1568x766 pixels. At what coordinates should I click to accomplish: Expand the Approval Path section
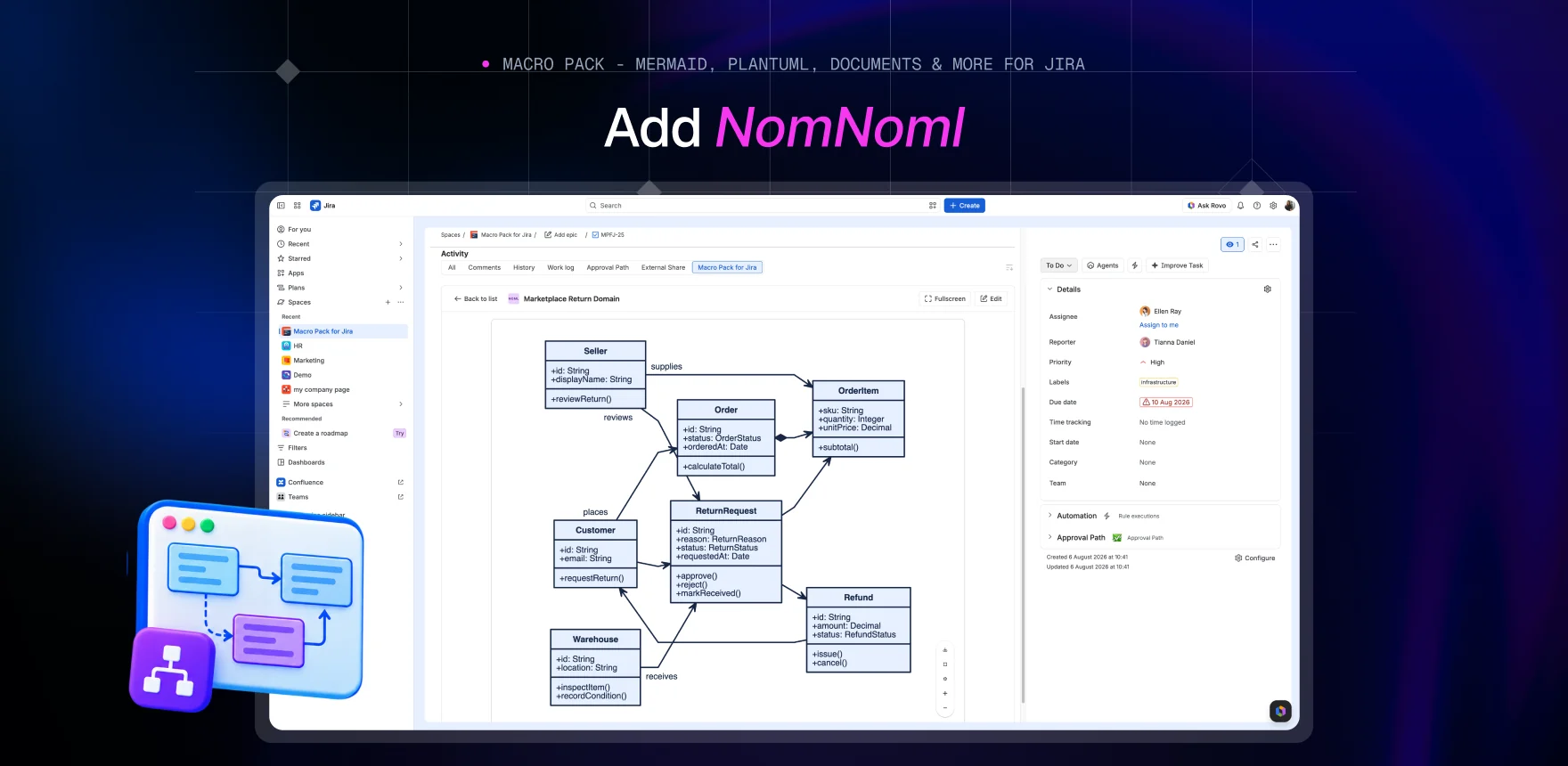point(1050,538)
